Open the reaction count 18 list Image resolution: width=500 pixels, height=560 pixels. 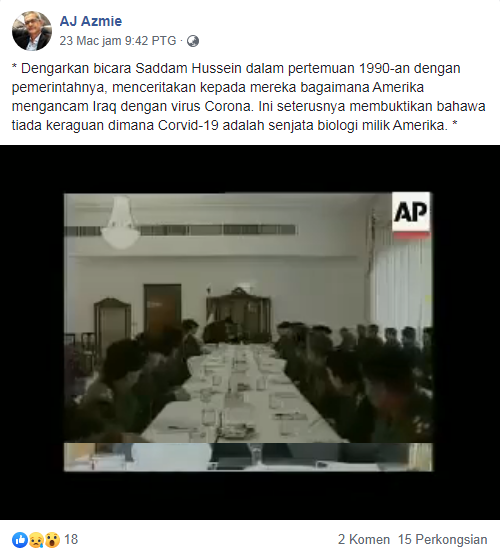click(71, 539)
